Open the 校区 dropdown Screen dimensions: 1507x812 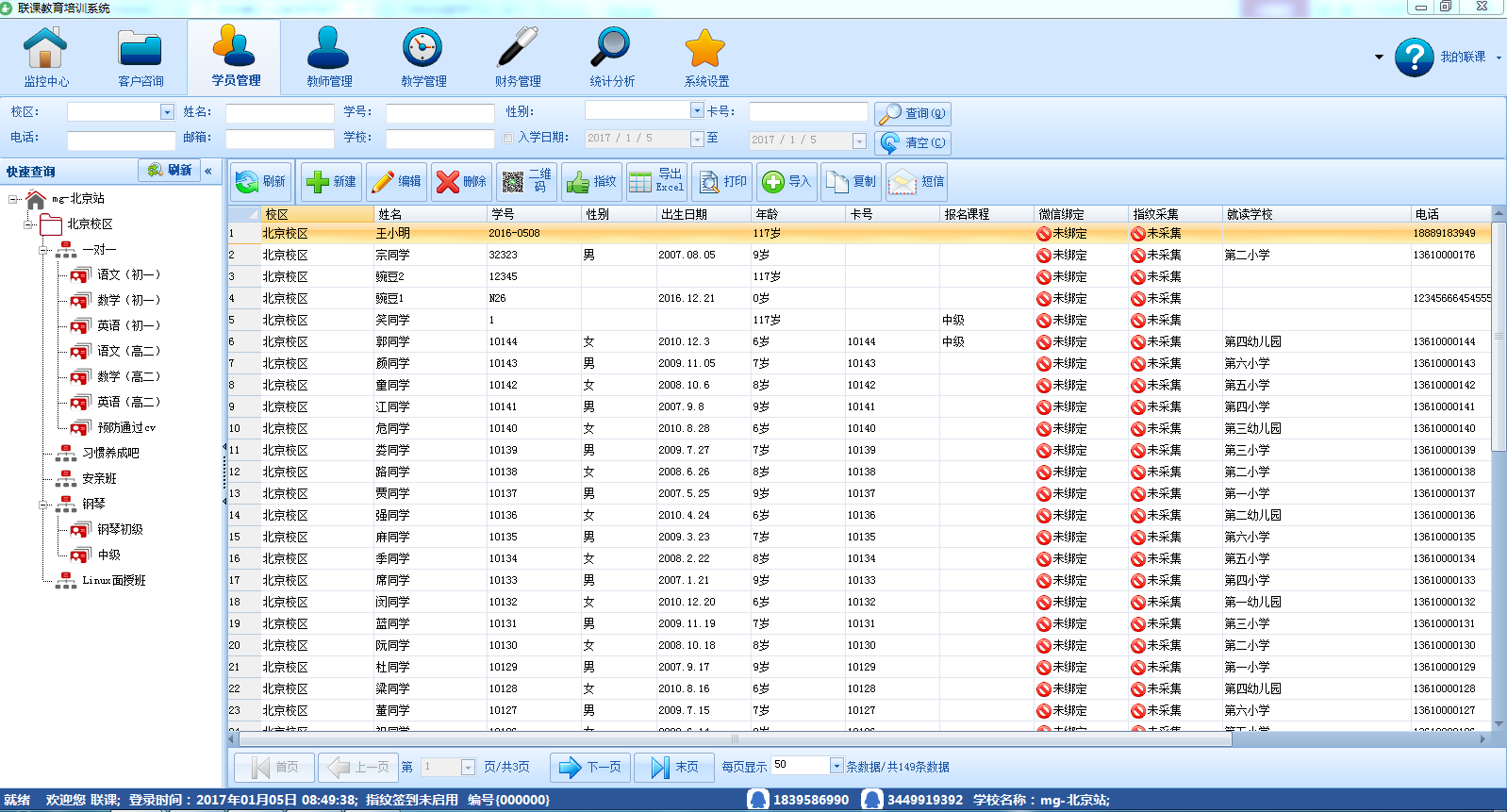coord(167,112)
